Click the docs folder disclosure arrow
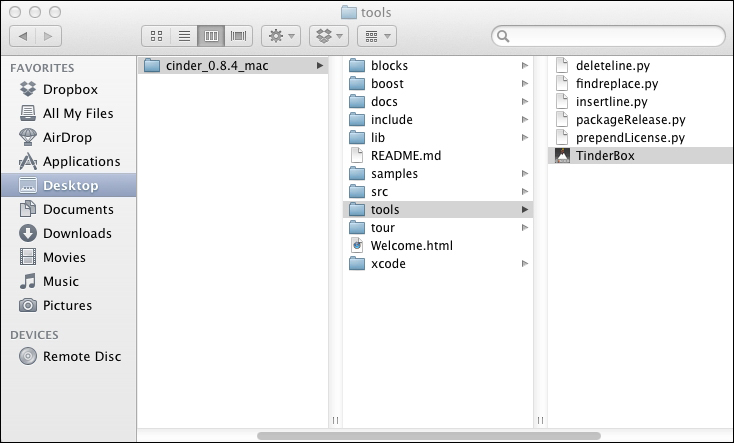Image resolution: width=734 pixels, height=443 pixels. tap(525, 102)
